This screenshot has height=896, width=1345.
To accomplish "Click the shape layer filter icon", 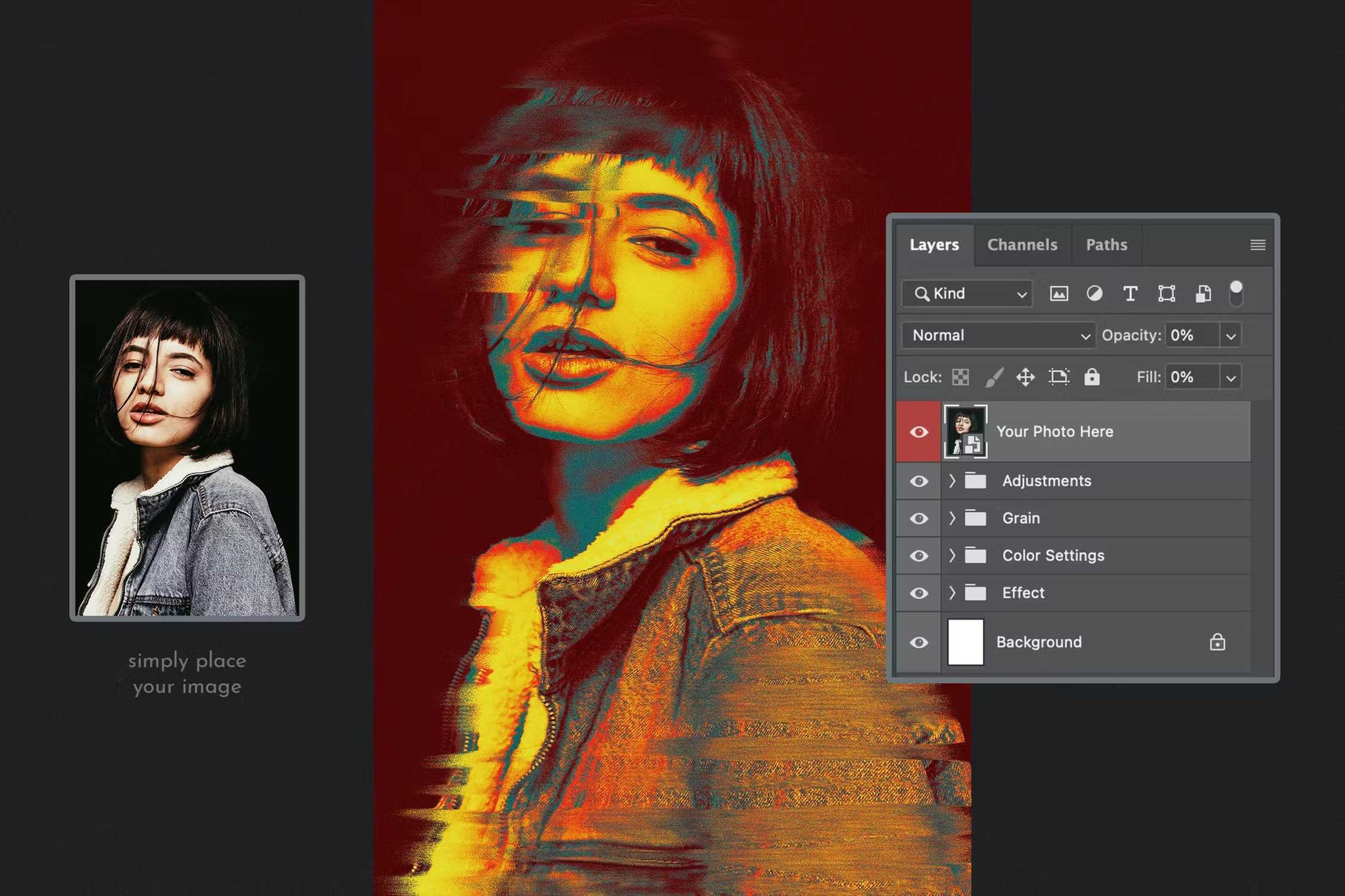I will tap(1166, 294).
